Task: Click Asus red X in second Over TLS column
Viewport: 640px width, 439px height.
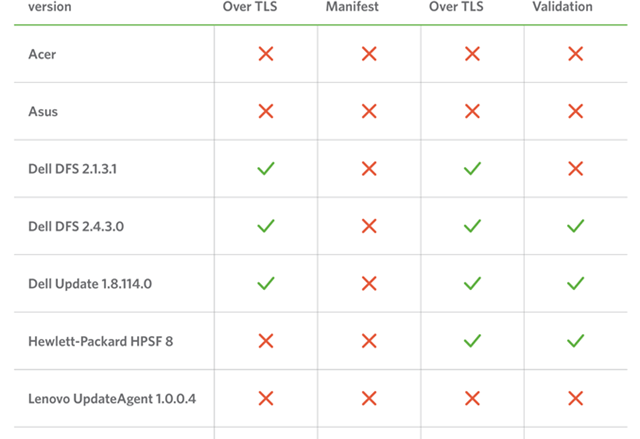Action: (x=472, y=111)
